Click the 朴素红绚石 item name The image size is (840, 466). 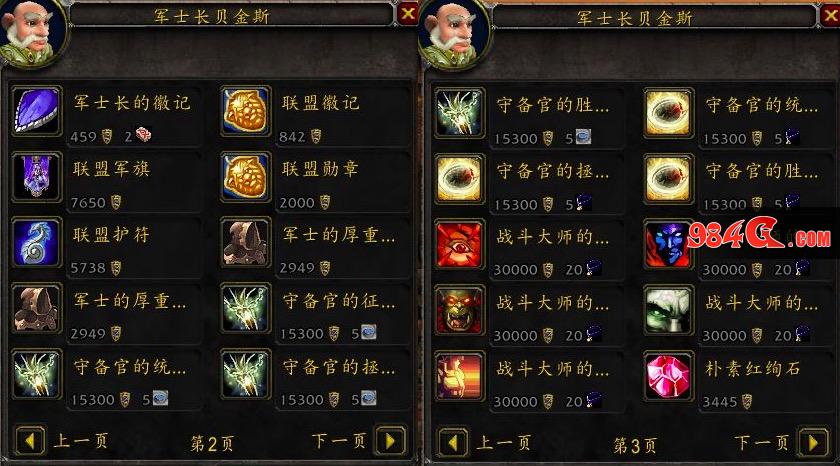coord(753,369)
